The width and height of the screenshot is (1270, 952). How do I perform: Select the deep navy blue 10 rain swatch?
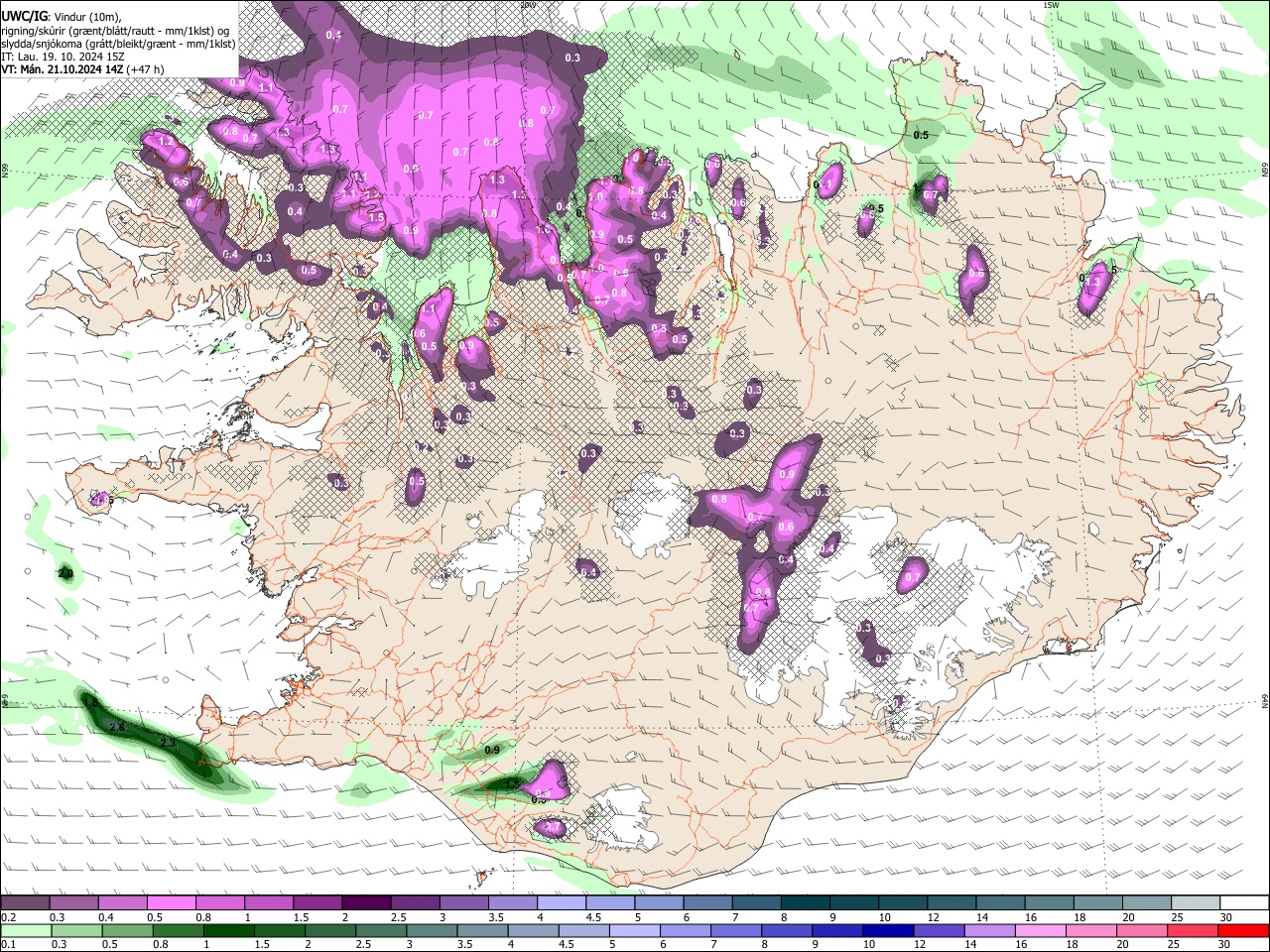coord(888,931)
